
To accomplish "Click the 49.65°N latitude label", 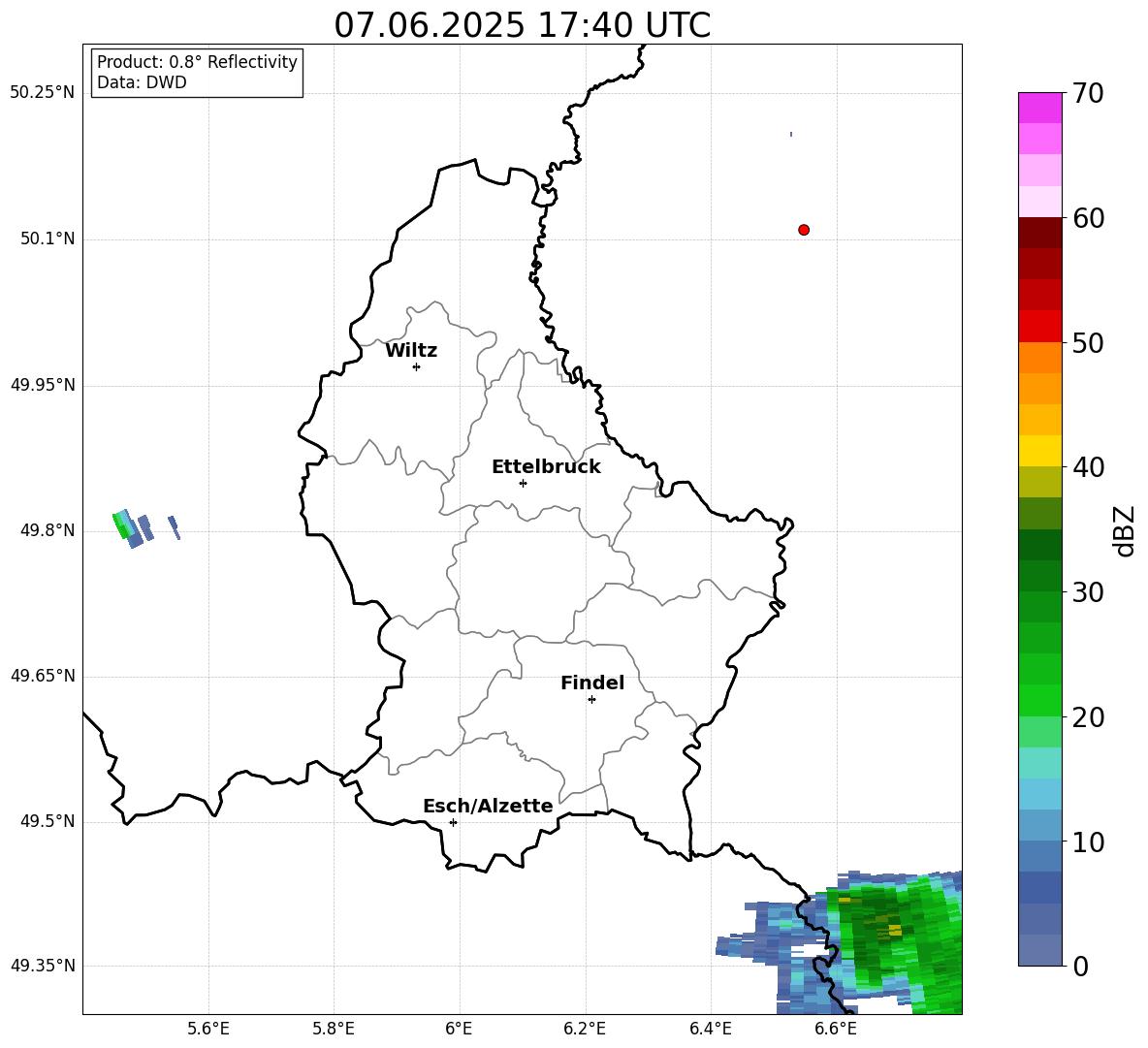I will pyautogui.click(x=43, y=675).
